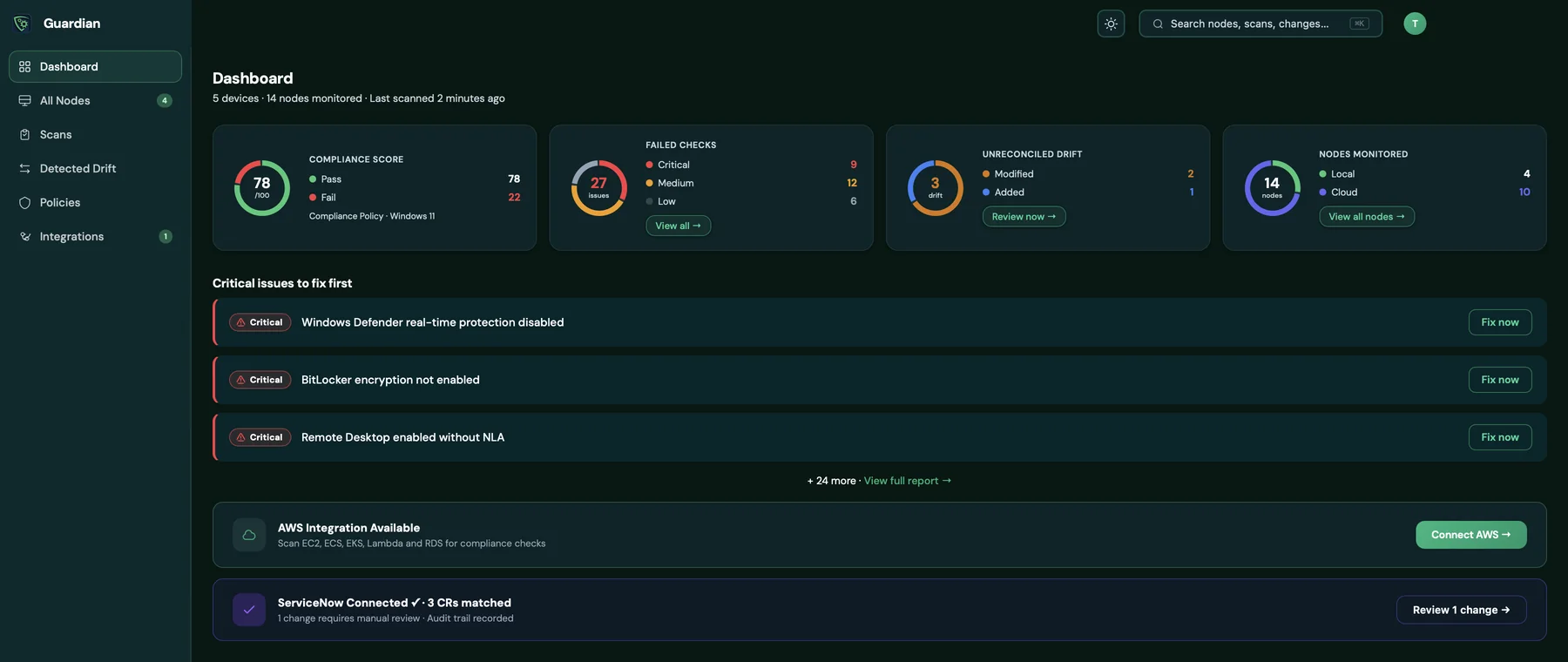Click Critical badge on Remote Desktop row

260,437
